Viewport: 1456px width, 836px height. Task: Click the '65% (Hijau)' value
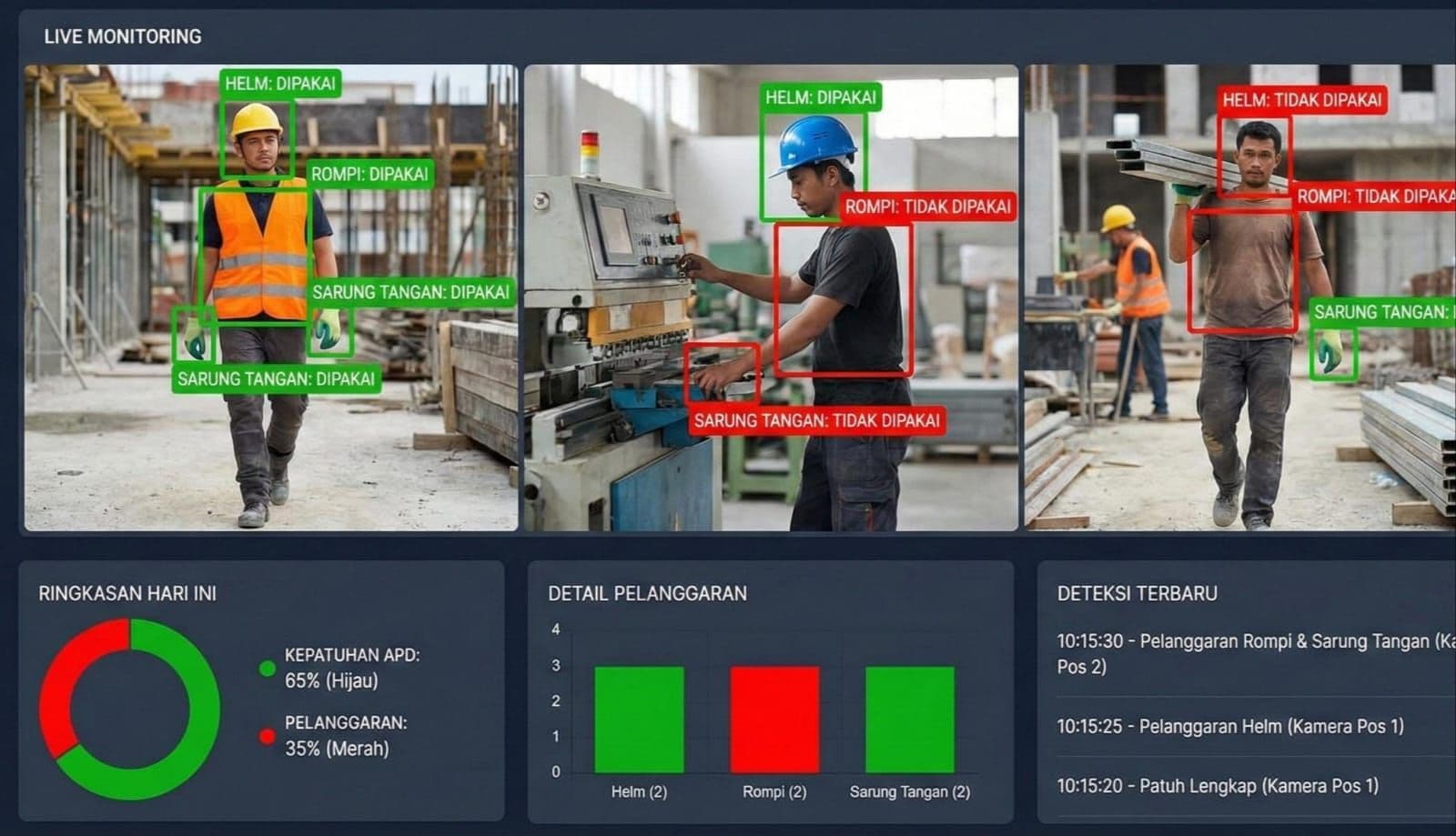[x=331, y=680]
